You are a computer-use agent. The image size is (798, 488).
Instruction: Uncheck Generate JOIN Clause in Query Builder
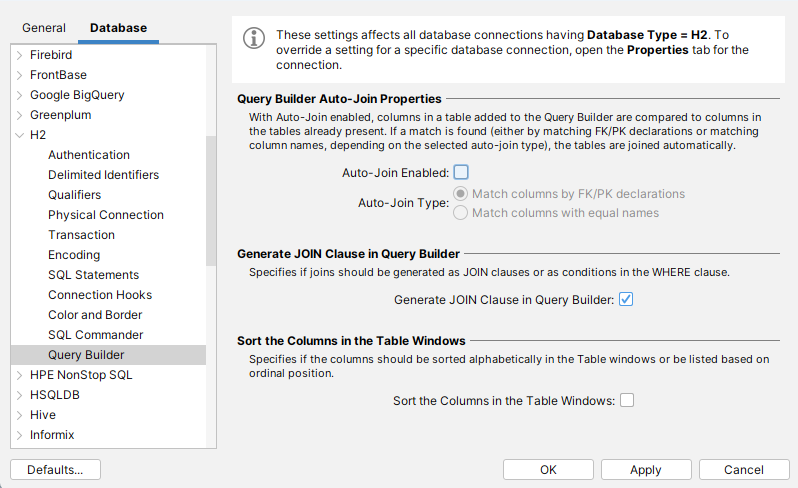click(x=626, y=299)
